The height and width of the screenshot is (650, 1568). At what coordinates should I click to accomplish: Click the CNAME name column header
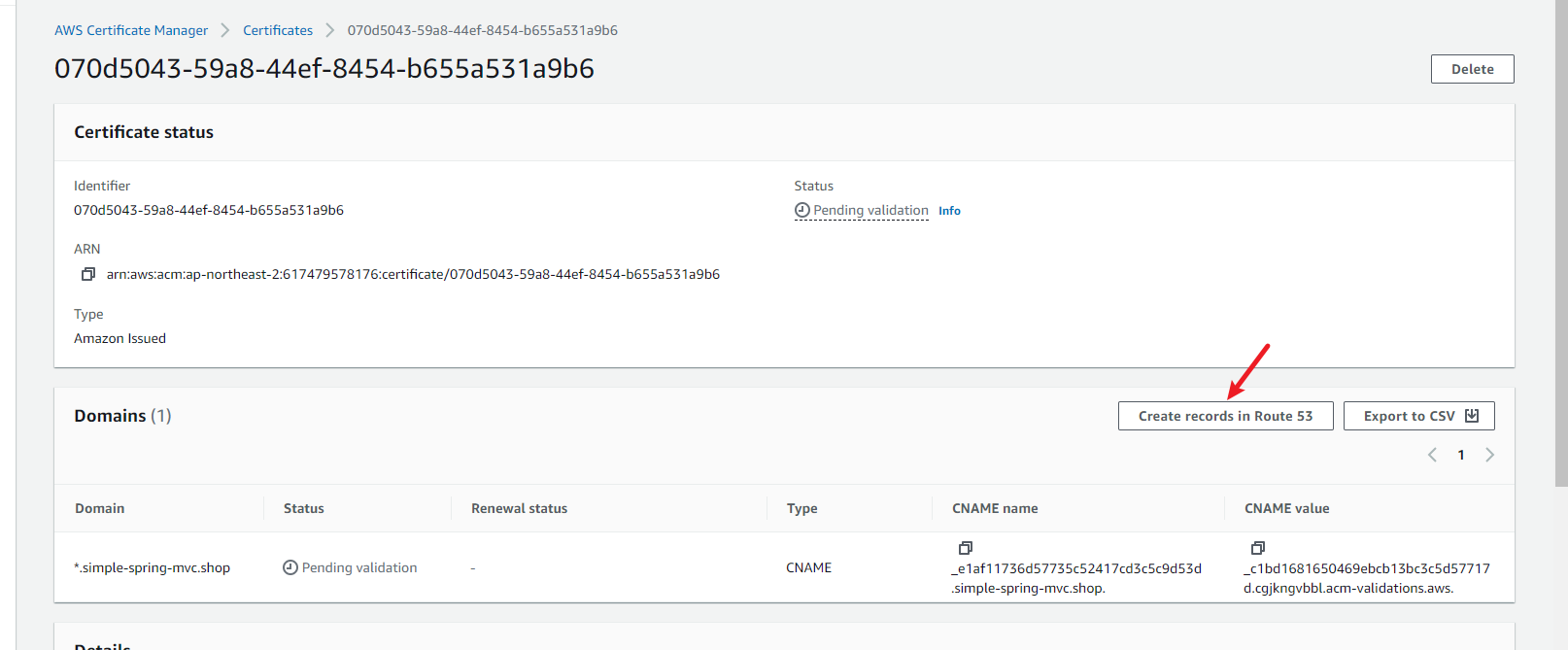pyautogui.click(x=995, y=508)
